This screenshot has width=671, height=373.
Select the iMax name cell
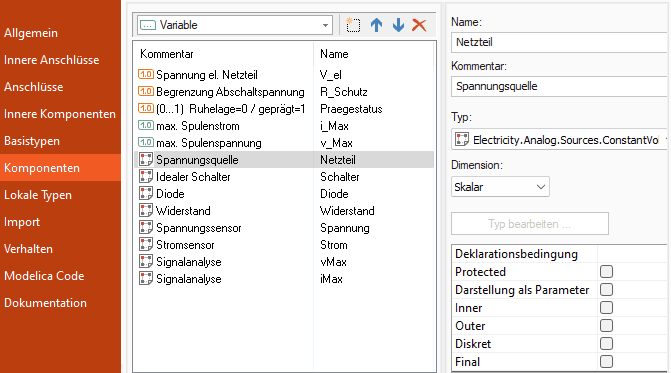click(331, 279)
